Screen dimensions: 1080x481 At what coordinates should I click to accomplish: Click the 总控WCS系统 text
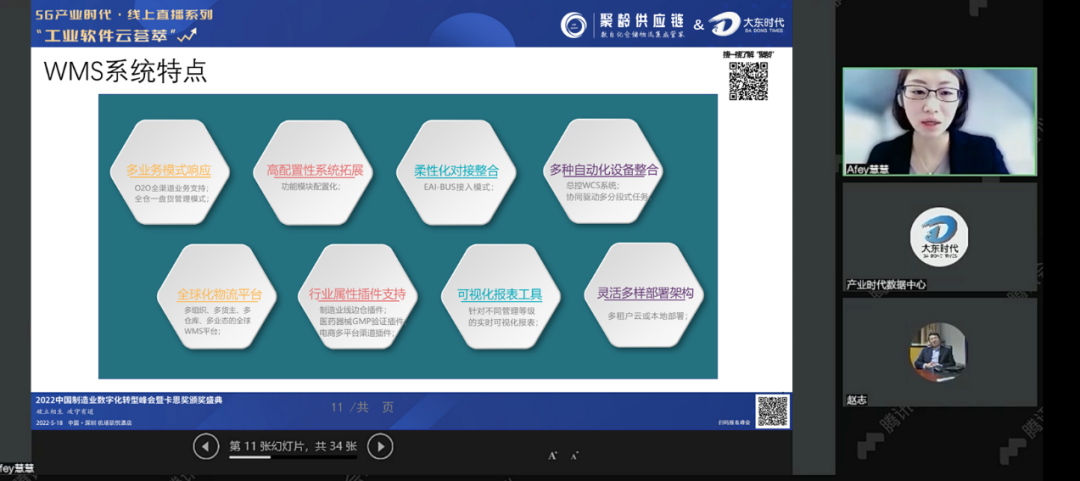tap(592, 185)
